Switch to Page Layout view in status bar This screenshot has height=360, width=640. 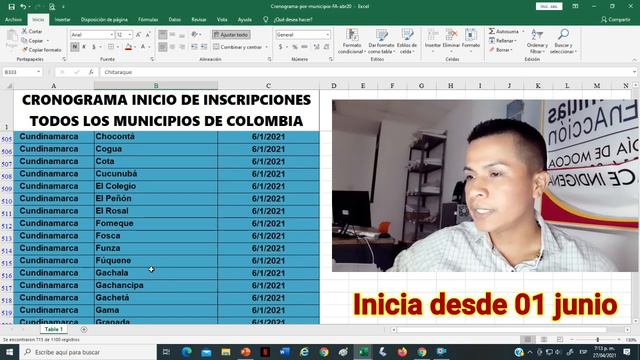[x=544, y=340]
